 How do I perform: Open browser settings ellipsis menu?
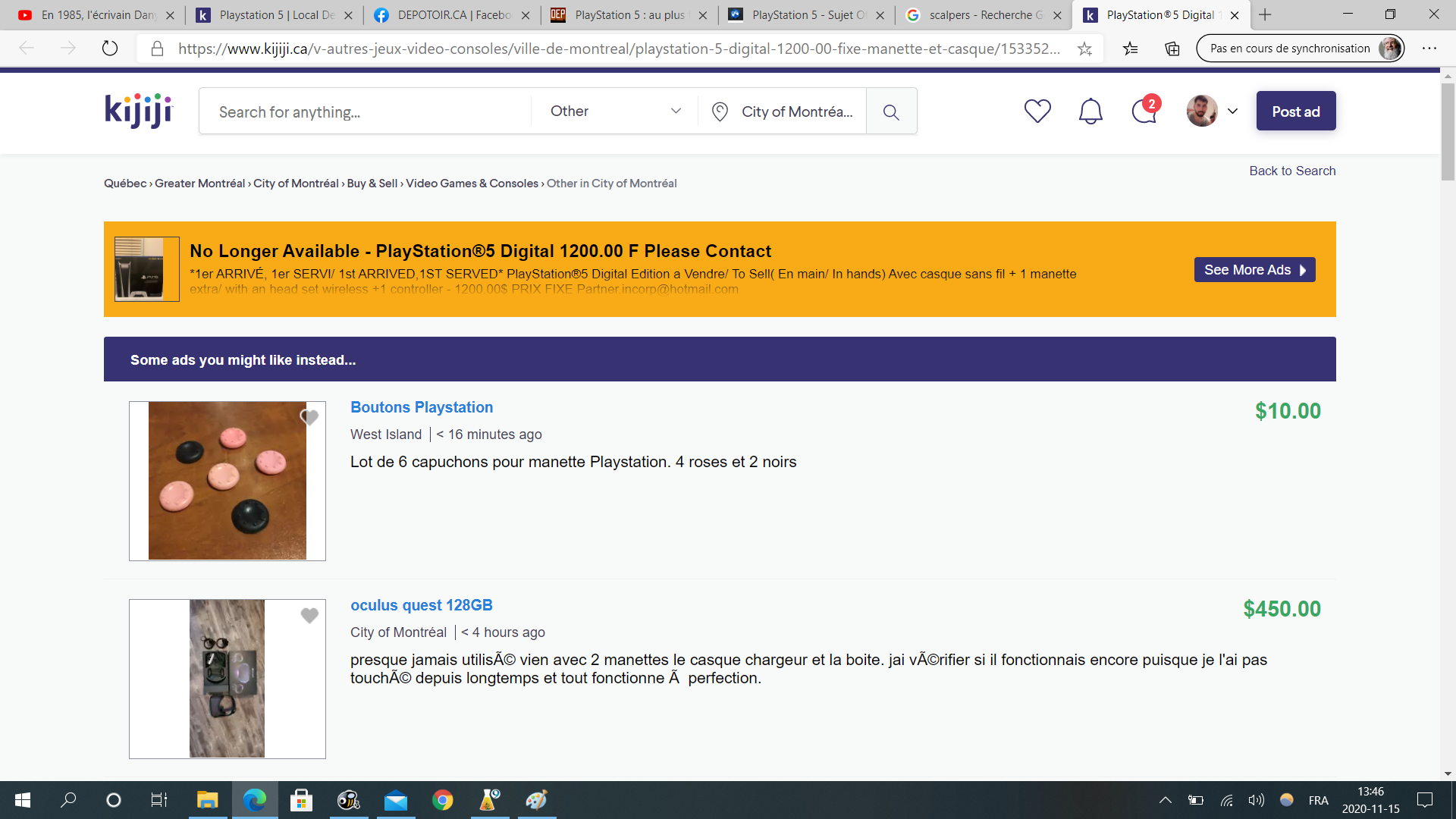(1429, 49)
